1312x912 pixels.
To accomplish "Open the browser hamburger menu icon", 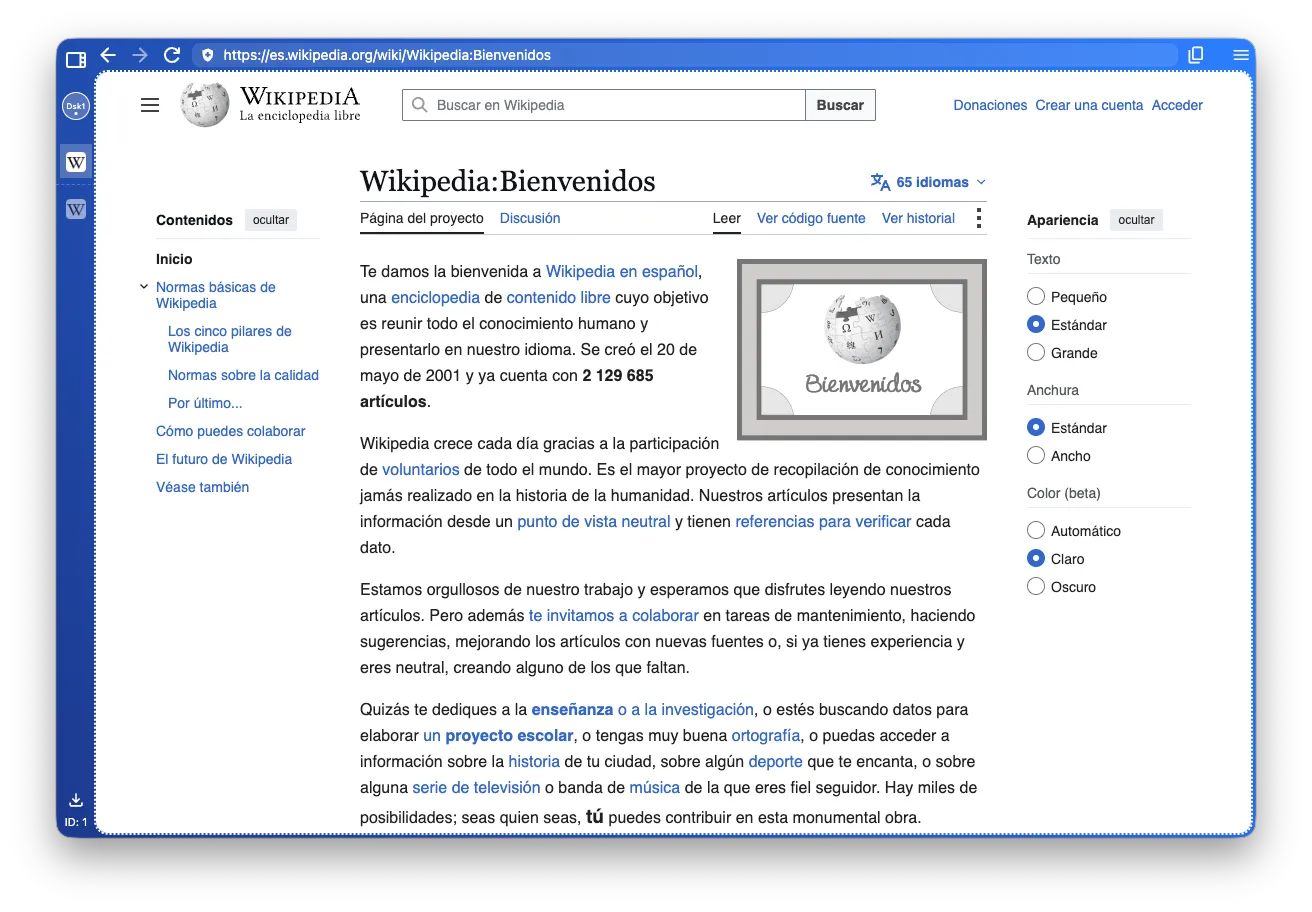I will pos(1241,55).
